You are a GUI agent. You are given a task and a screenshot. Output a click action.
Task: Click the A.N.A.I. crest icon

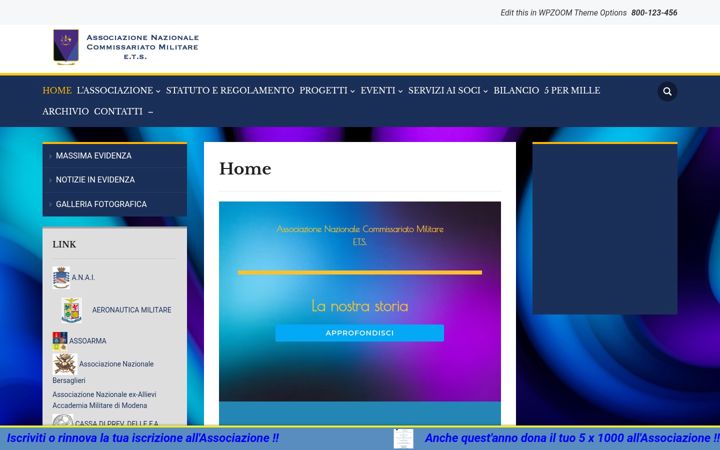point(61,277)
